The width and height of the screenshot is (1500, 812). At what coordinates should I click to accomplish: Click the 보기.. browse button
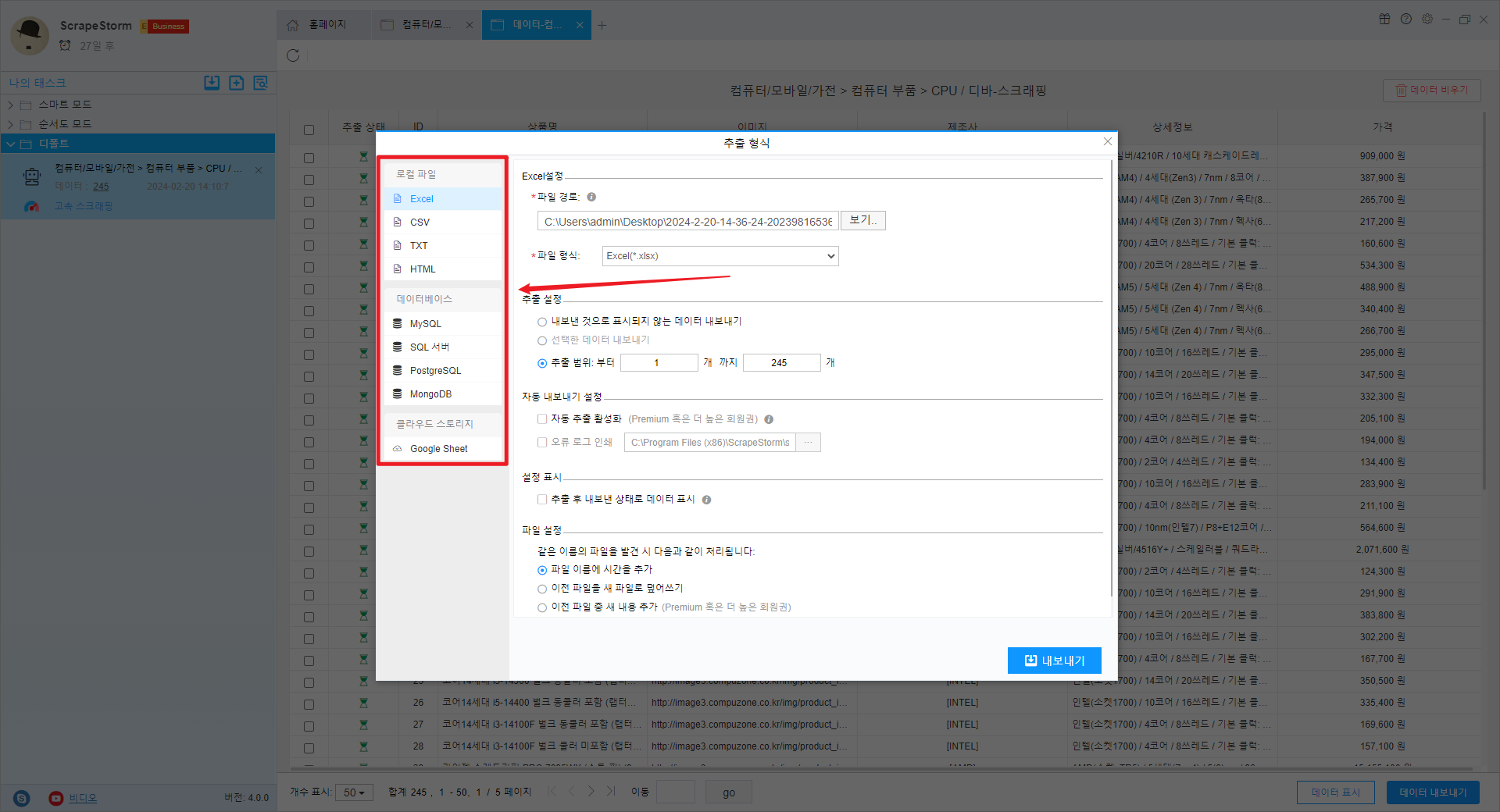pyautogui.click(x=863, y=221)
